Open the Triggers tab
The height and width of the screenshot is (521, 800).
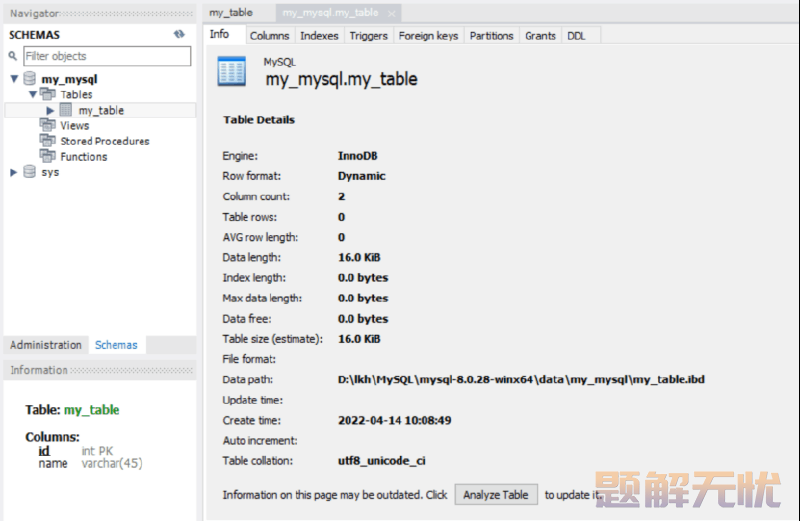[368, 36]
